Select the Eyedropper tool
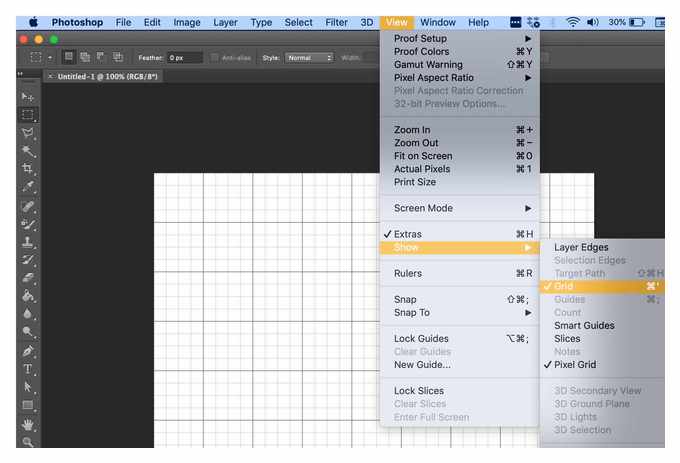 (x=28, y=187)
